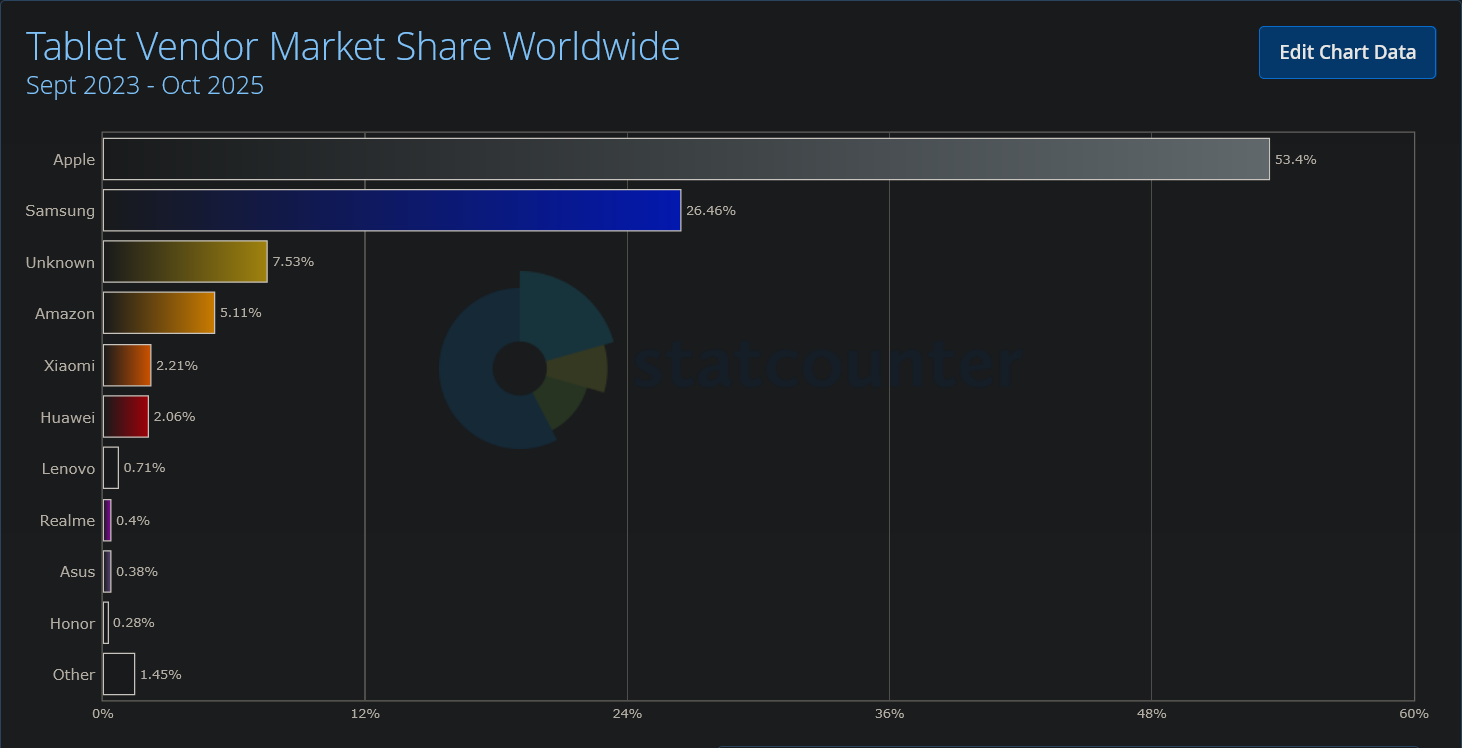Click the 26.46% value label
This screenshot has width=1462, height=748.
(711, 211)
